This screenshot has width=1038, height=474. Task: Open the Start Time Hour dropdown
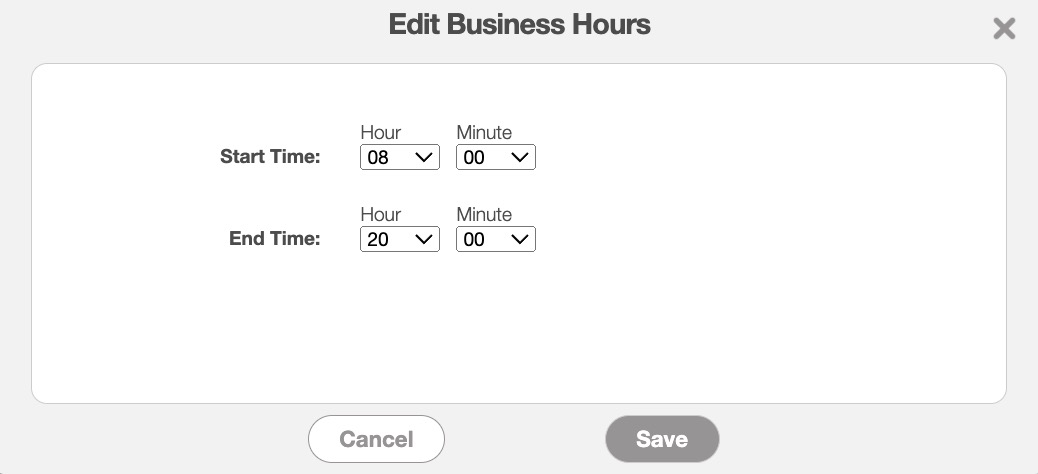(399, 157)
